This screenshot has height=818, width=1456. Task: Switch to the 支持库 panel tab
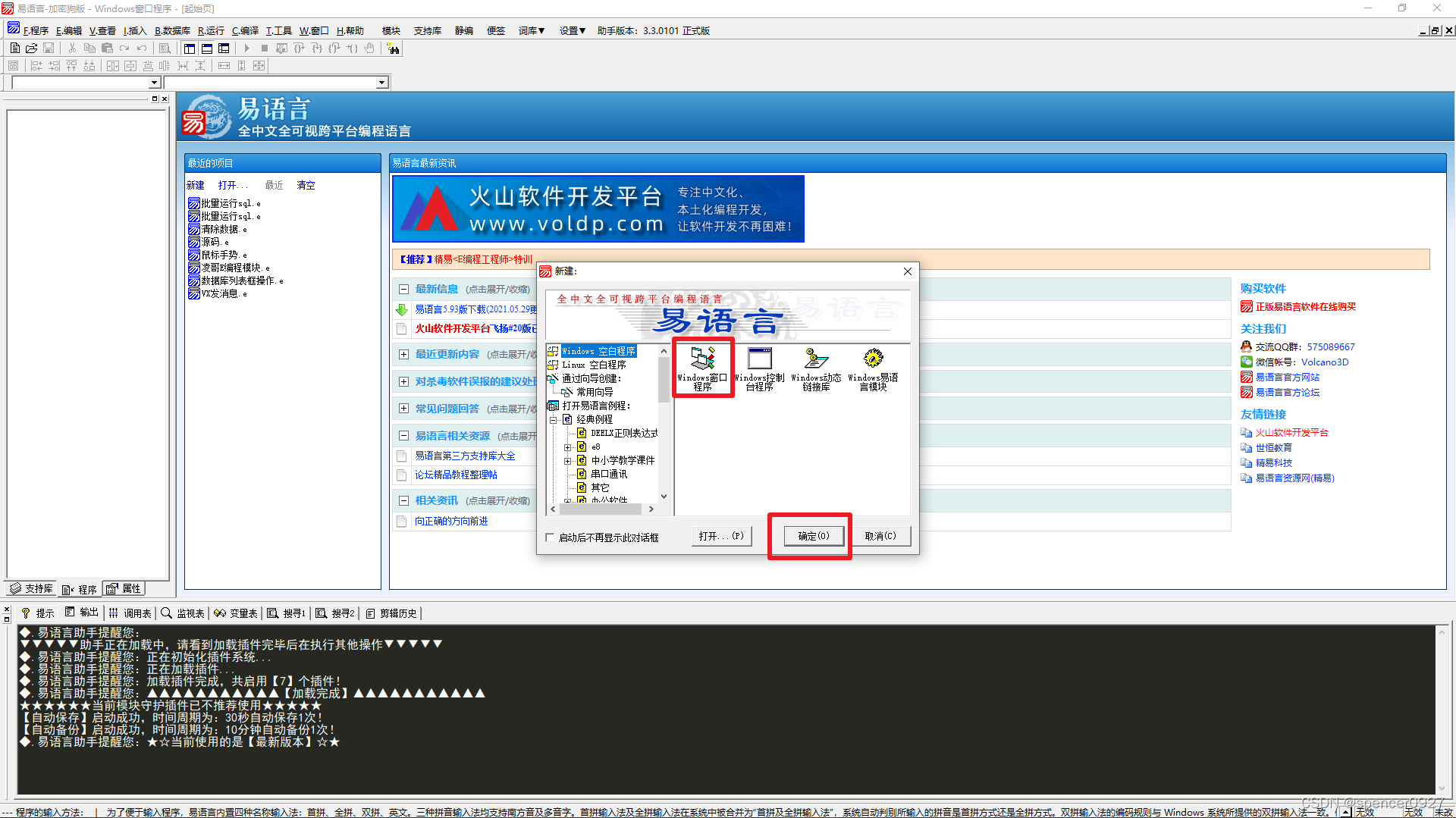coord(32,588)
